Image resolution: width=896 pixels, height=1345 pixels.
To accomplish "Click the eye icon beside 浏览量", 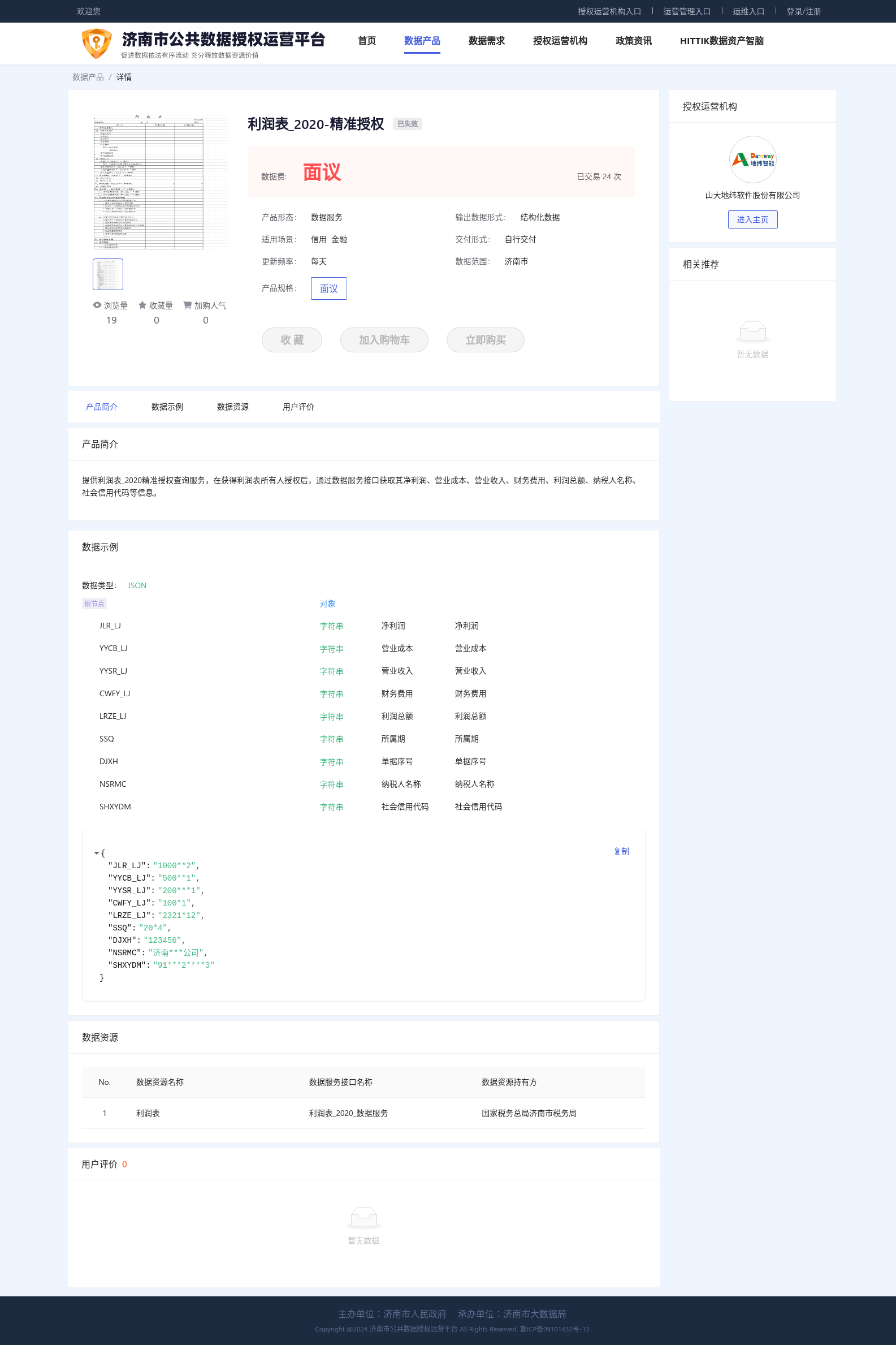I will pyautogui.click(x=97, y=305).
